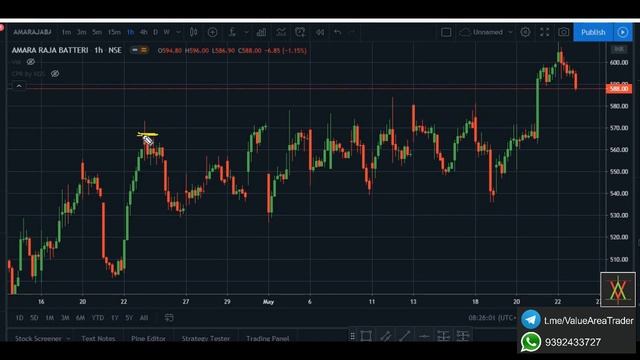Viewport: 640px width, 360px height.
Task: Click the Unnamed layout name
Action: tap(488, 32)
